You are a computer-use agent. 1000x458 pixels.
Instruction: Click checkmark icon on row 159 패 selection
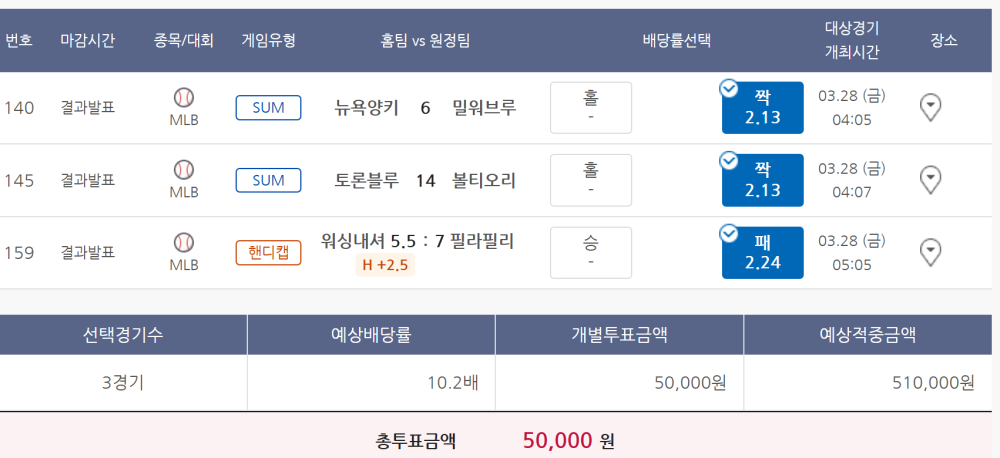[728, 234]
